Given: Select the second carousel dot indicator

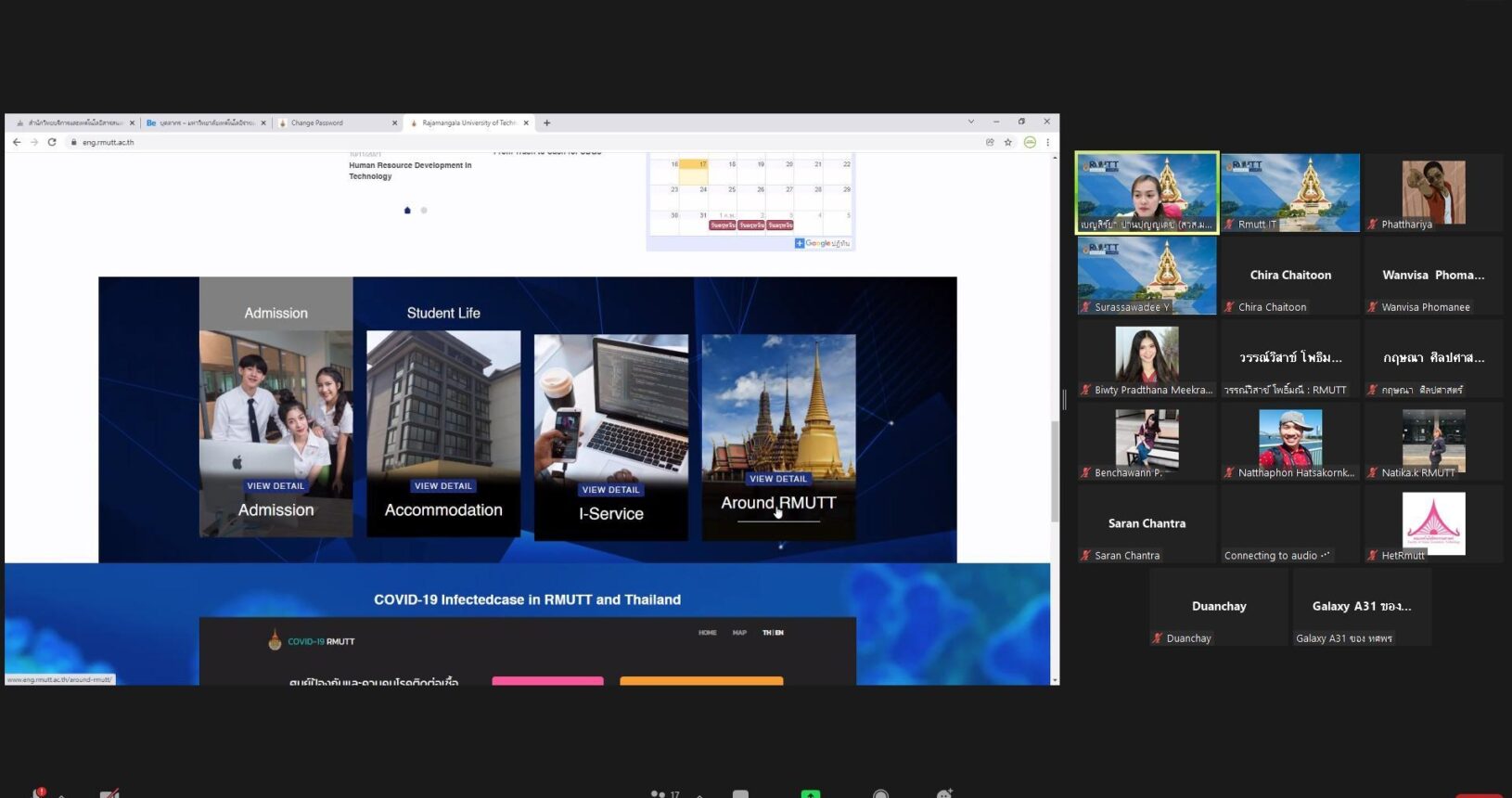Looking at the screenshot, I should pyautogui.click(x=424, y=211).
